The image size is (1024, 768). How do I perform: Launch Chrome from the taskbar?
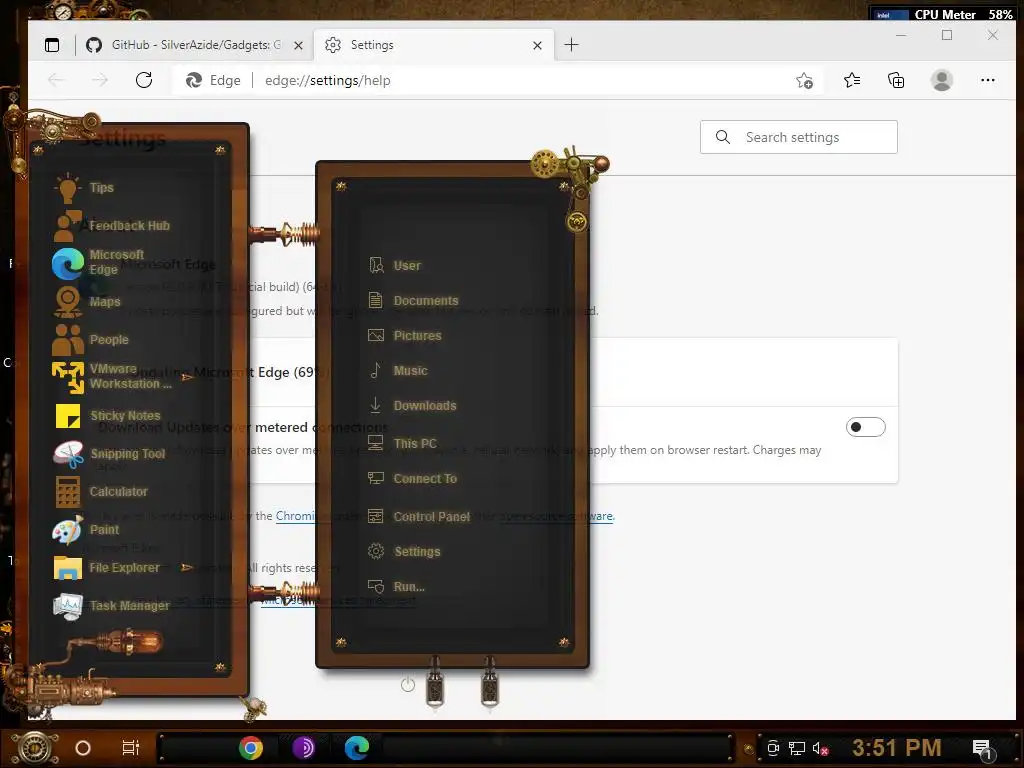click(x=251, y=748)
